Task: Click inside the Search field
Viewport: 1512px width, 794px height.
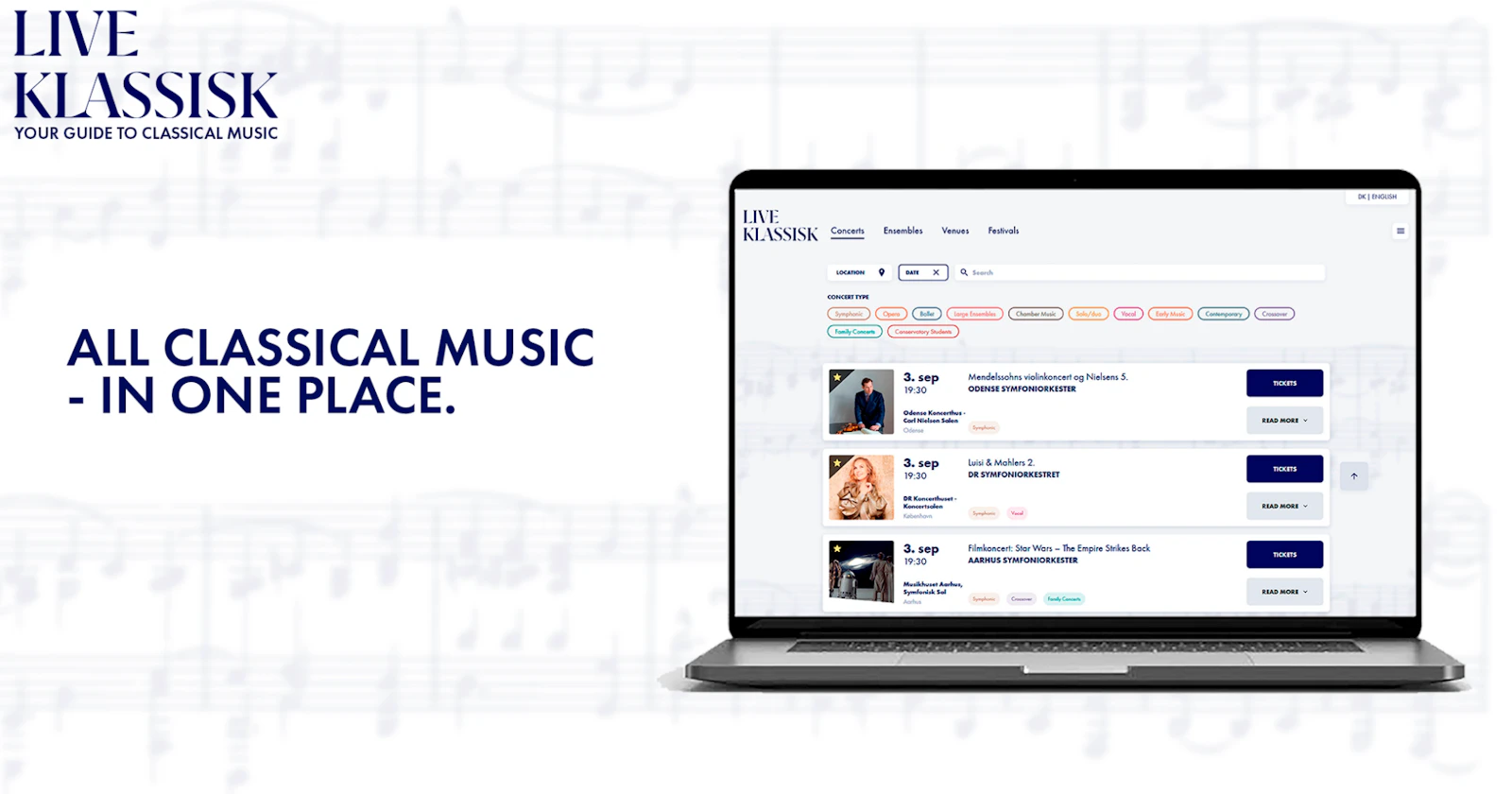Action: coord(1140,272)
